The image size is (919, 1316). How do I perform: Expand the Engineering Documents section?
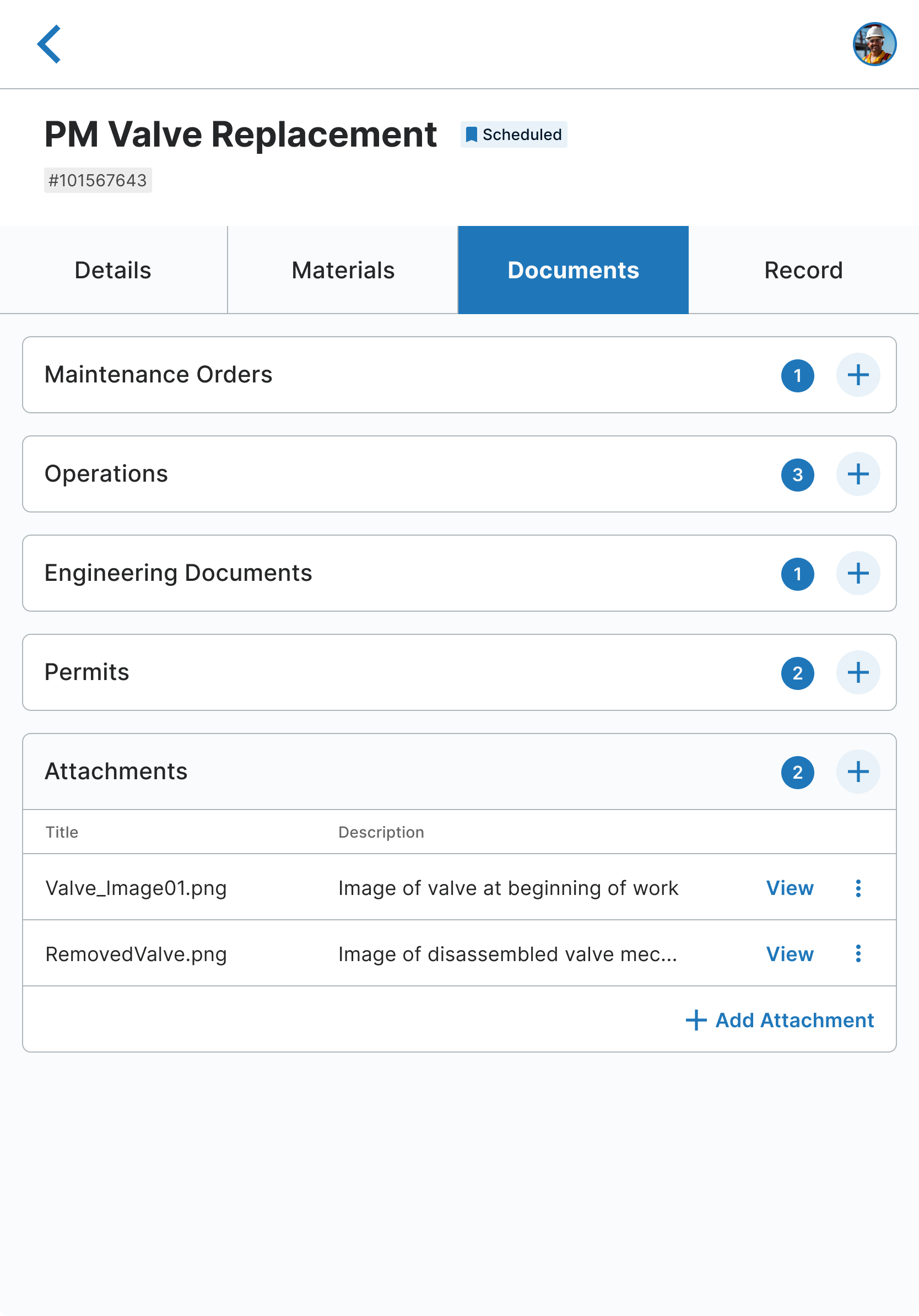tap(459, 573)
